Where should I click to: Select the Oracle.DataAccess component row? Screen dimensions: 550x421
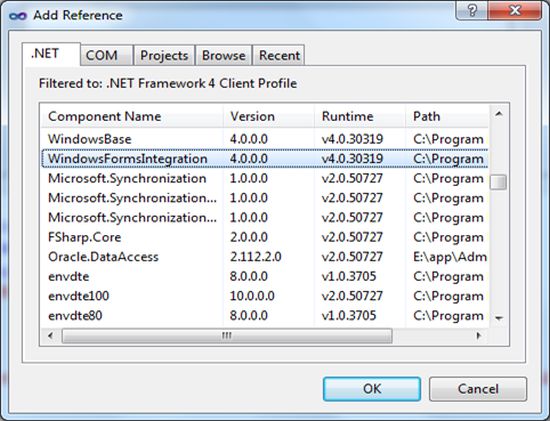tap(264, 257)
